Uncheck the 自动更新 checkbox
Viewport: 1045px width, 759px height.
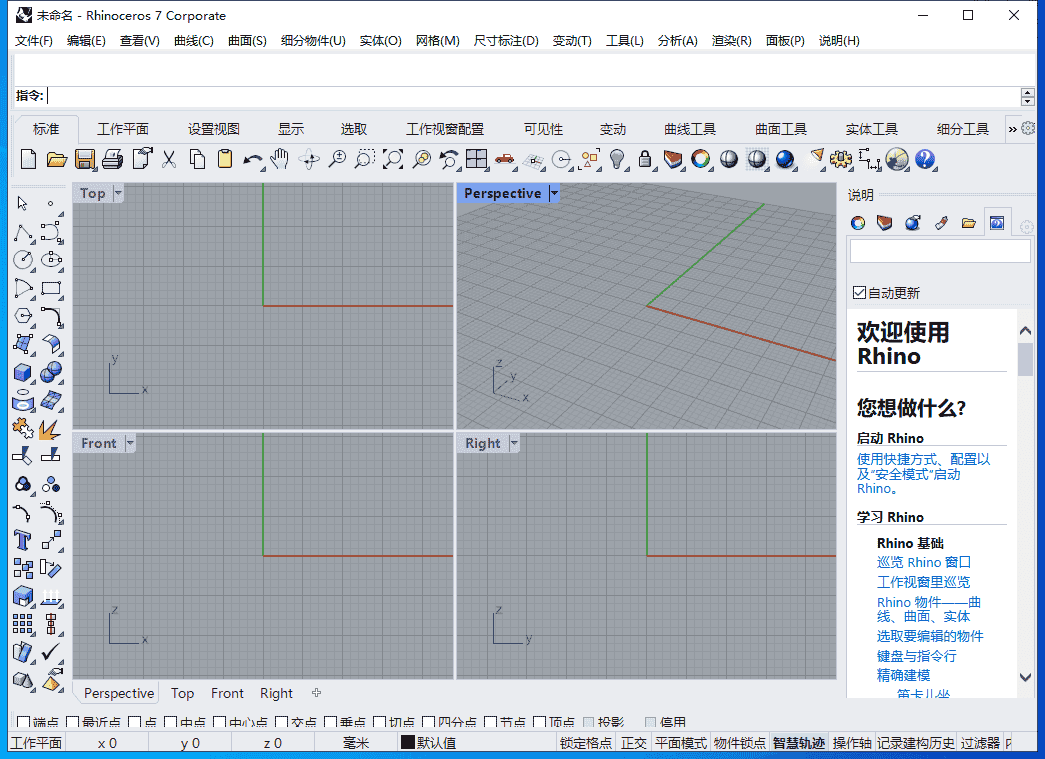(x=858, y=292)
